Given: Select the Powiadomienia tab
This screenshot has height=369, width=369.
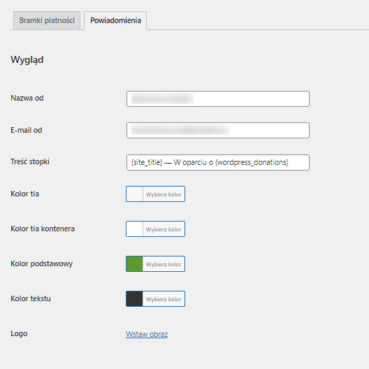Looking at the screenshot, I should [x=115, y=20].
